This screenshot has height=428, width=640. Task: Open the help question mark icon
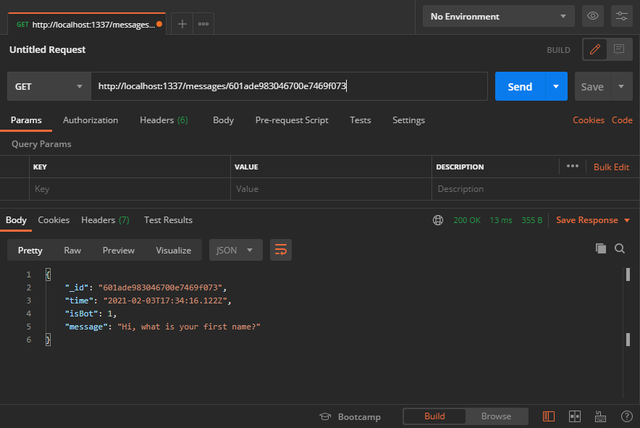pos(627,417)
